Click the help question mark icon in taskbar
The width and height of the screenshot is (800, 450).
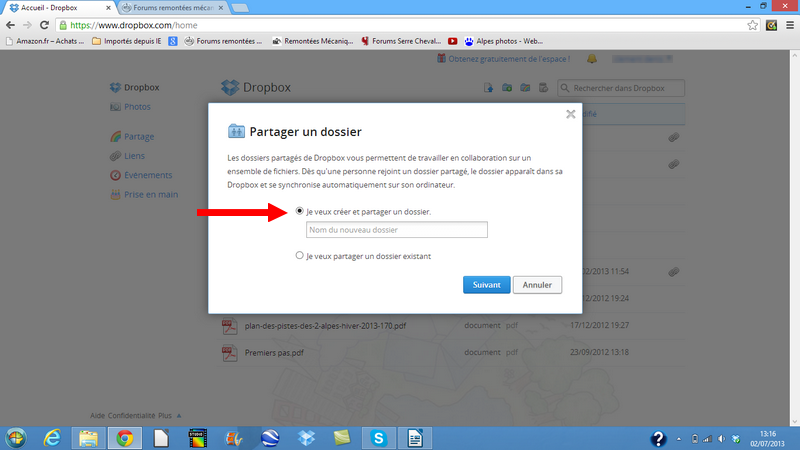click(x=658, y=439)
